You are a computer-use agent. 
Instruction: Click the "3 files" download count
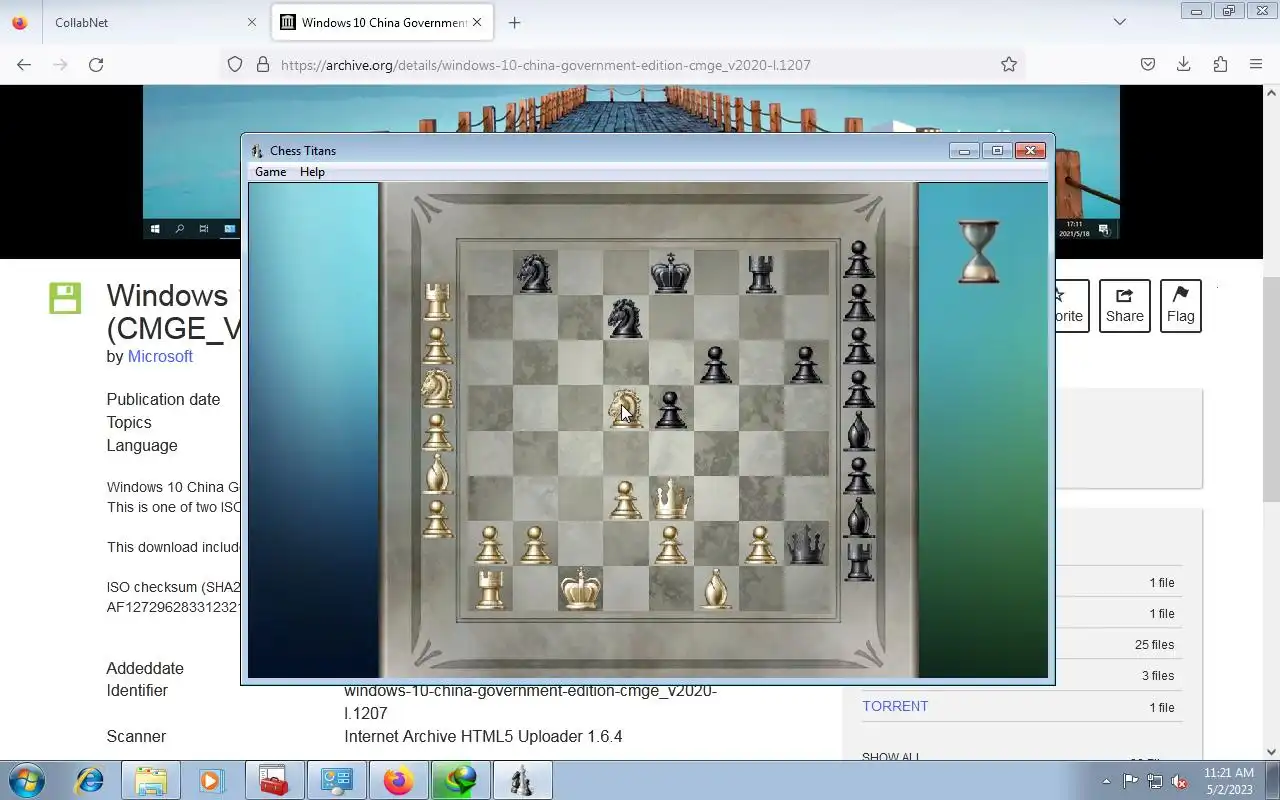(x=1158, y=676)
